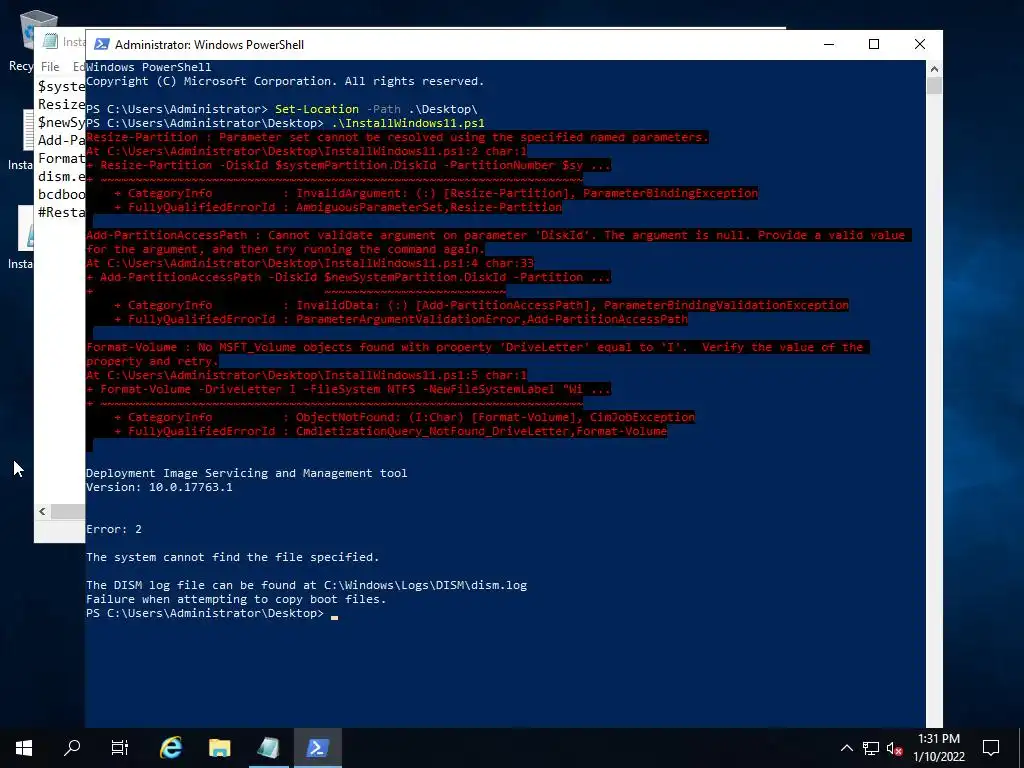Click 'Set-Location' command in PowerShell
Screen dimensions: 1024x768
pyautogui.click(x=317, y=109)
